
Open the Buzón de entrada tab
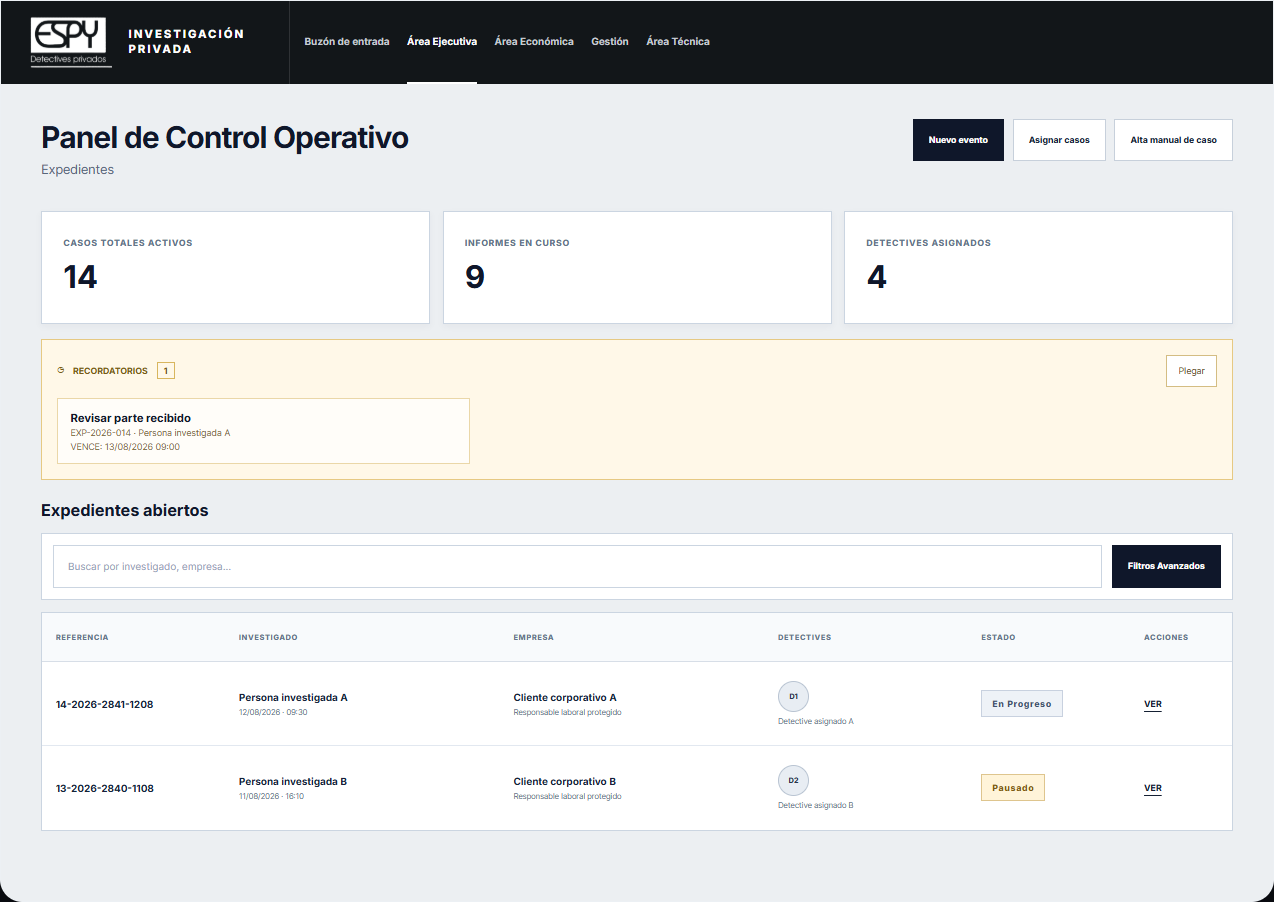pos(347,42)
